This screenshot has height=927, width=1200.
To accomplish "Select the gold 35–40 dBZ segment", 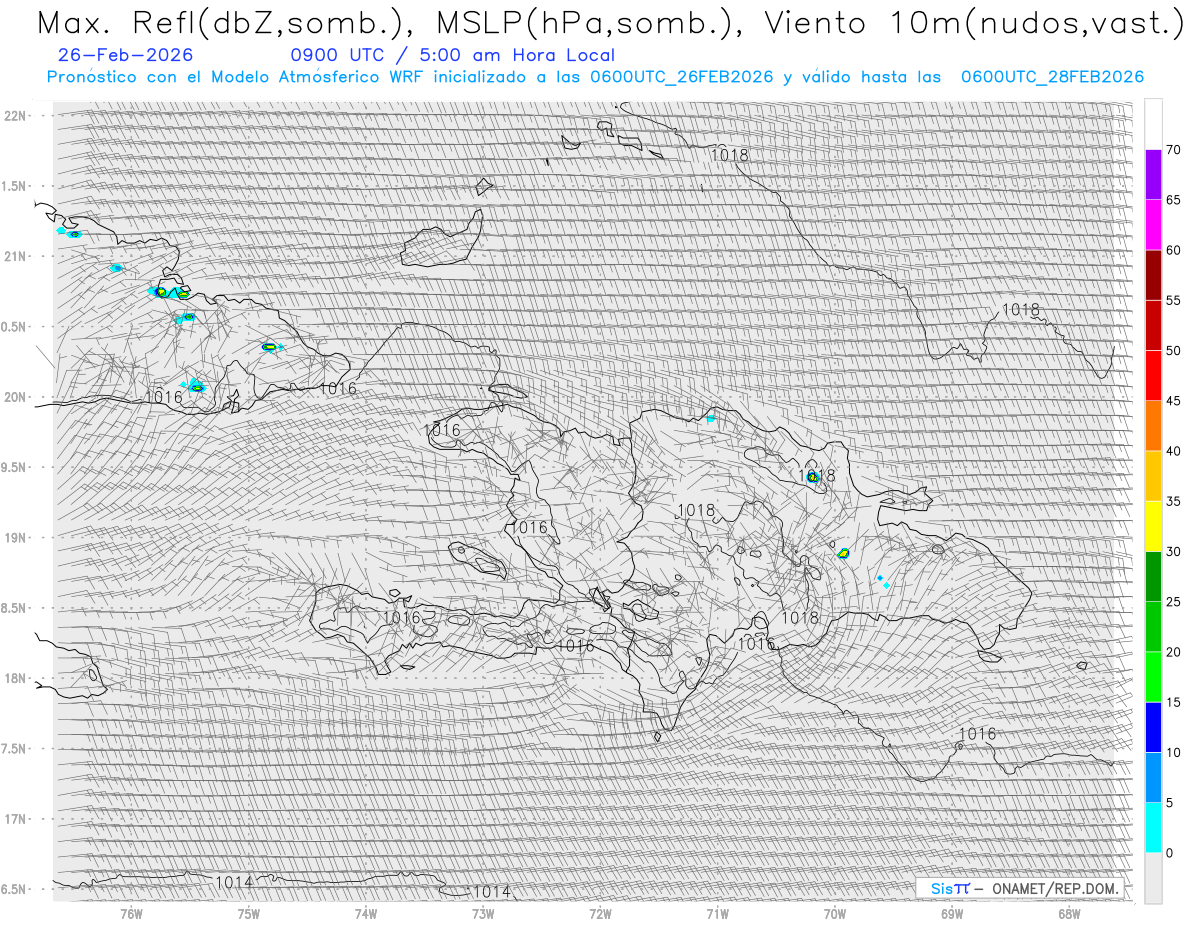I will point(1153,476).
